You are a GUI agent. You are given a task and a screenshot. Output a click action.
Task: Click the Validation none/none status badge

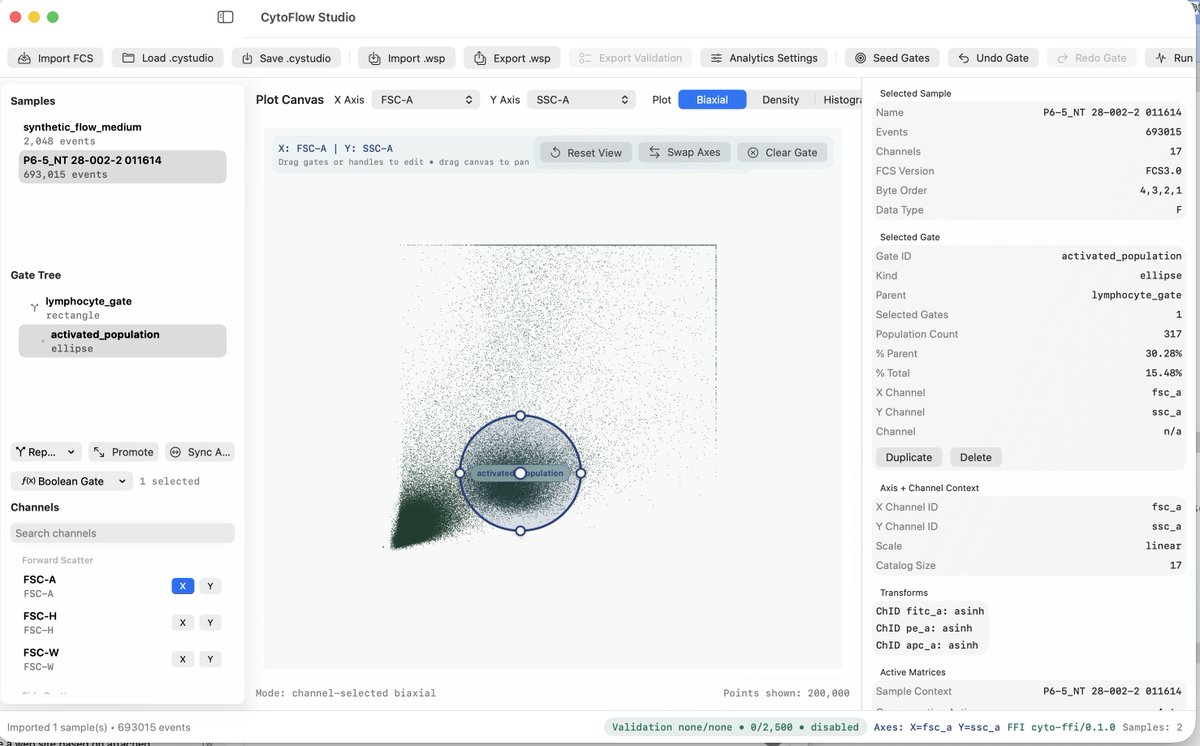(x=735, y=727)
